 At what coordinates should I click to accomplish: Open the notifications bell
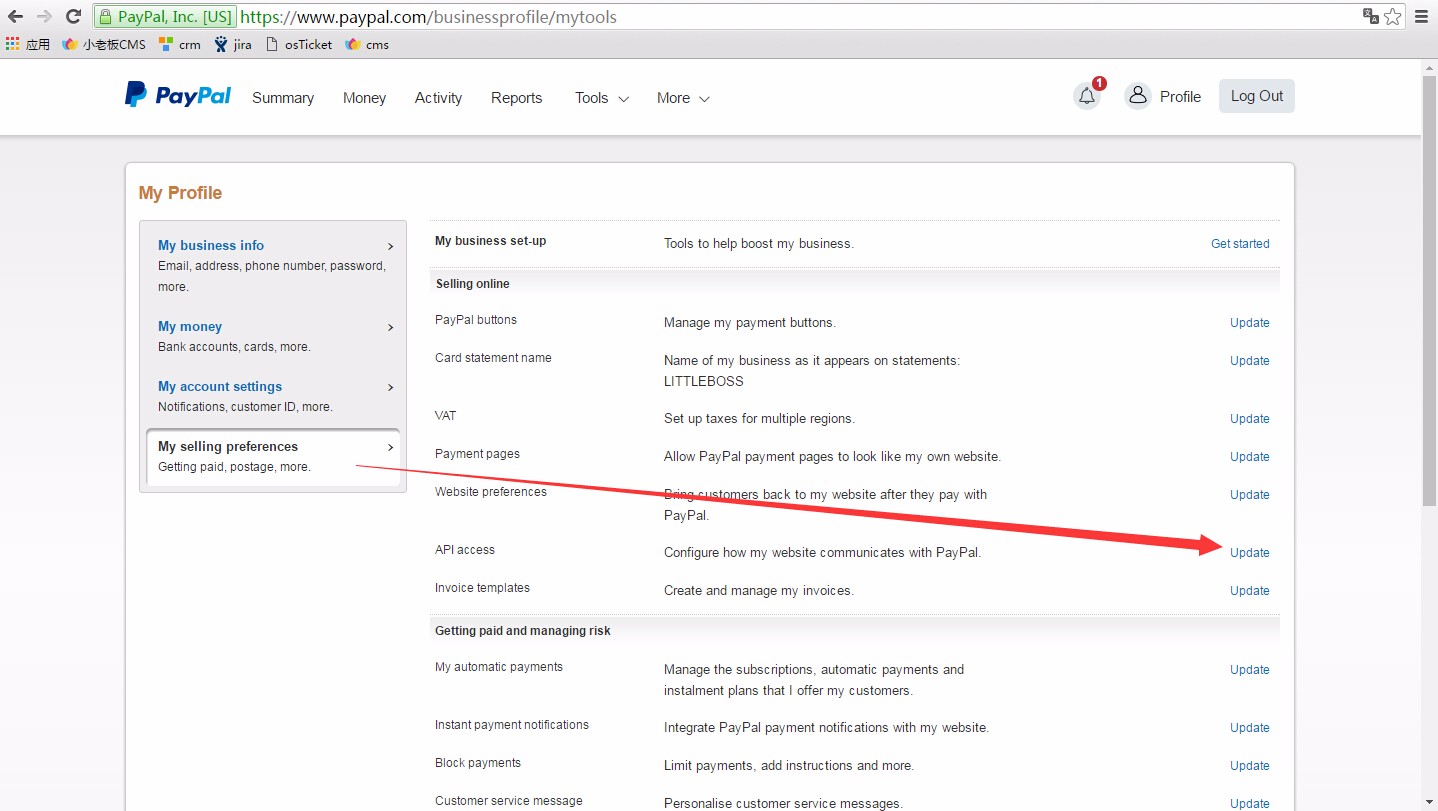pos(1087,96)
